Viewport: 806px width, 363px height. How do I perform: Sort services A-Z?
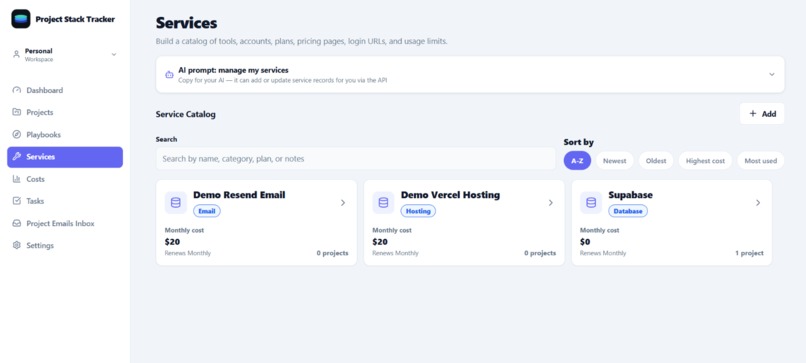pos(577,161)
